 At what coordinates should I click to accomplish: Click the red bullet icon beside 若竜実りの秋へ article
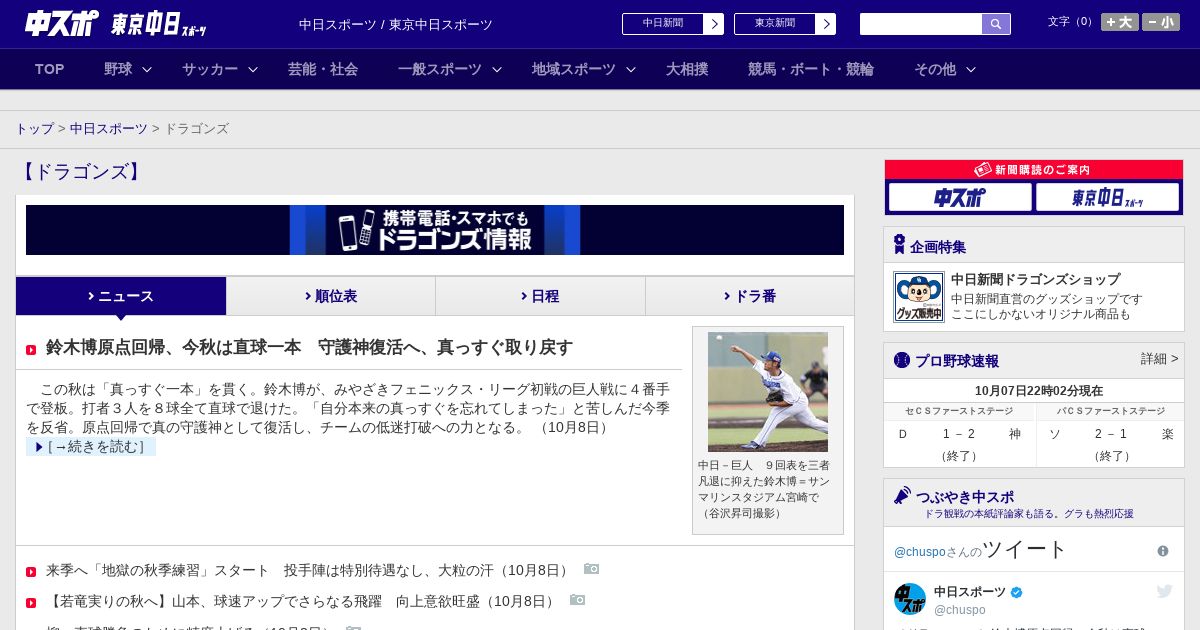(x=31, y=603)
